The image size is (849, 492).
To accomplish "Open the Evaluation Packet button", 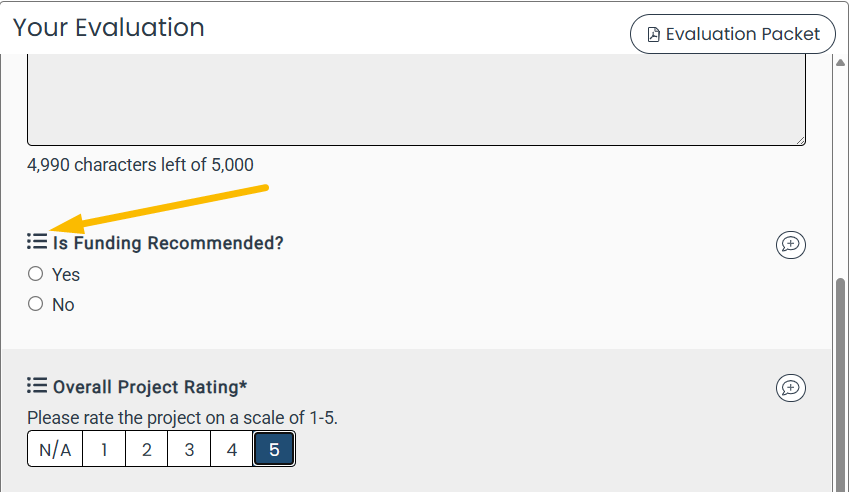I will [732, 34].
